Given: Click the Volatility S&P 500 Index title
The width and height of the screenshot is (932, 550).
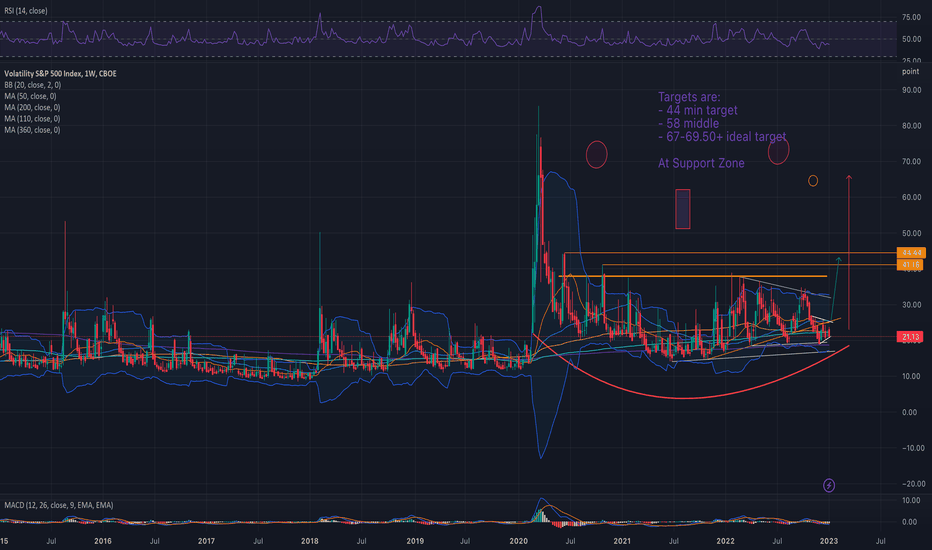Looking at the screenshot, I should (60, 74).
